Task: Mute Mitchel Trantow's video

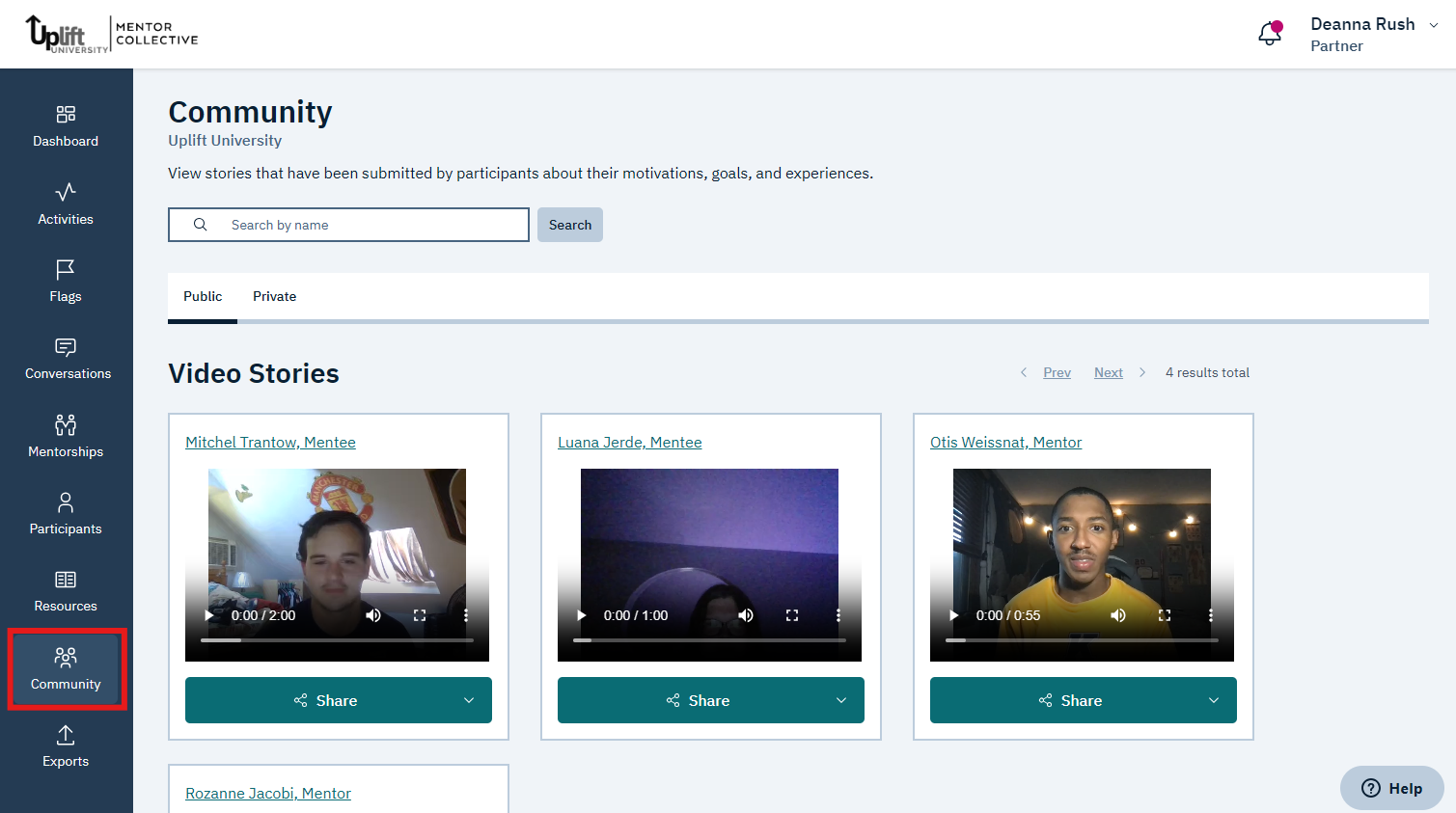Action: tap(373, 615)
